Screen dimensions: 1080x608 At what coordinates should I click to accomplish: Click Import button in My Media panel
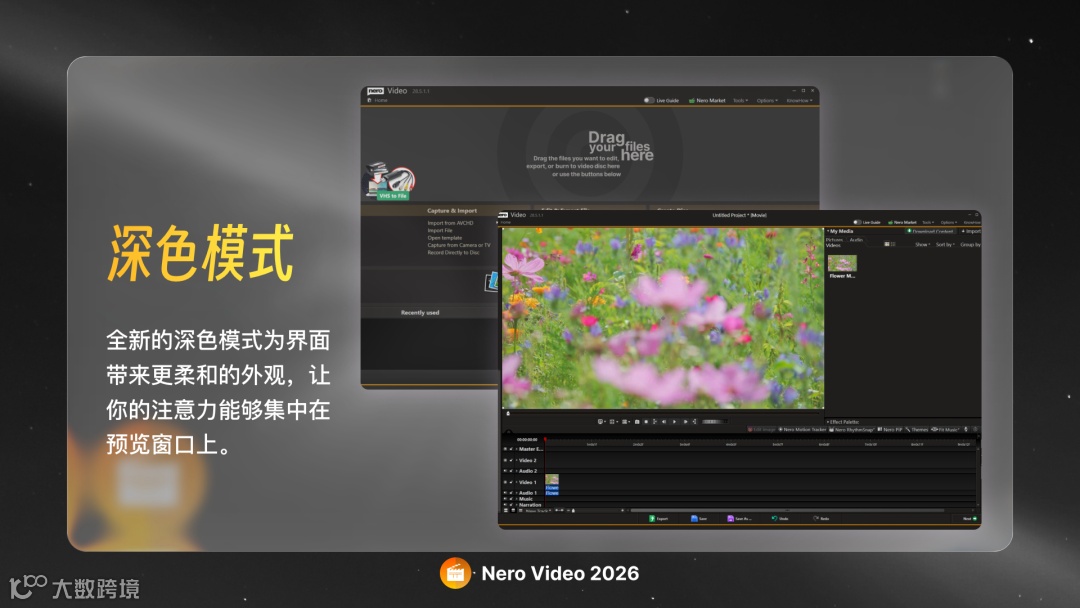(971, 231)
